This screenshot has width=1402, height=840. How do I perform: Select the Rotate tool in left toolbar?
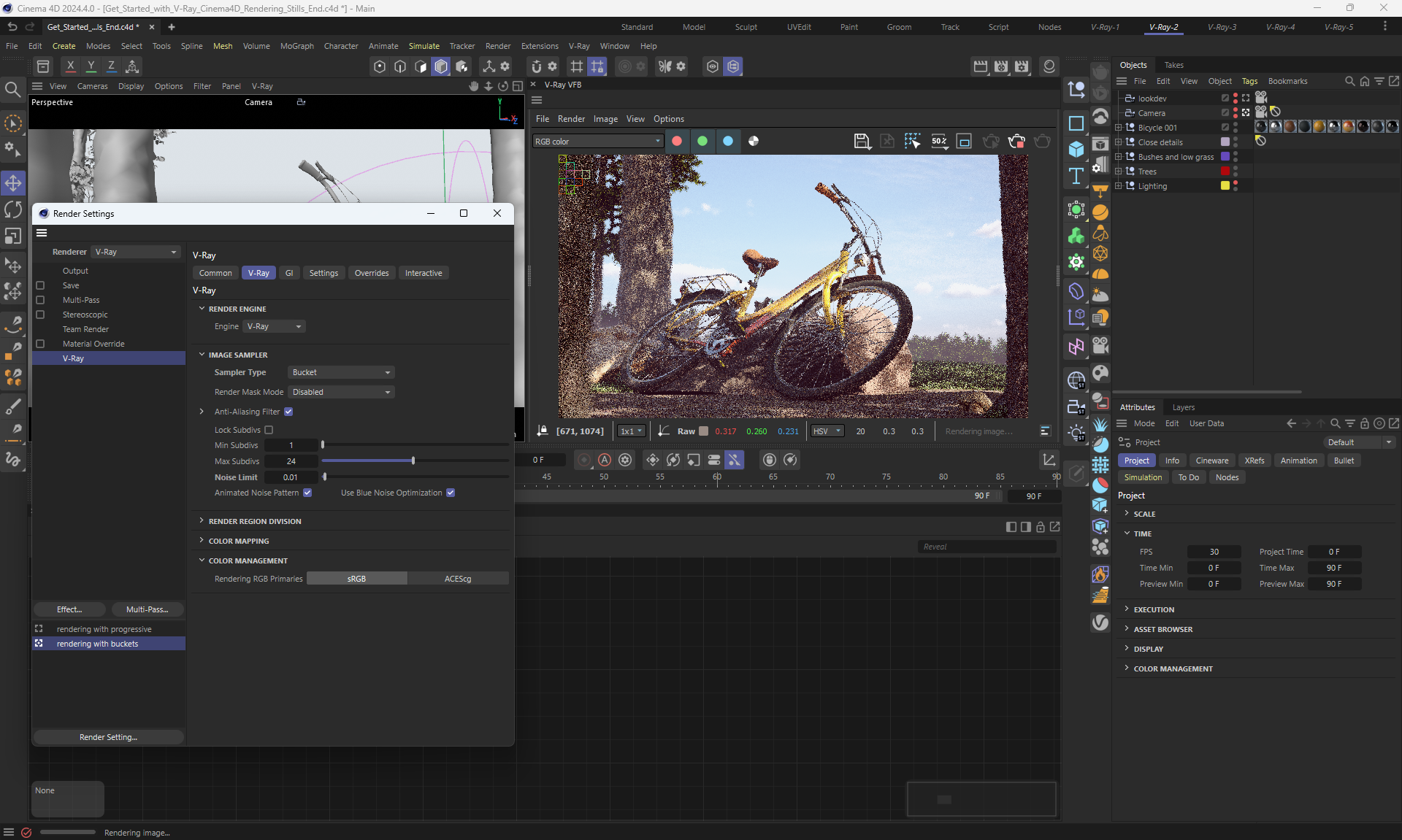13,209
